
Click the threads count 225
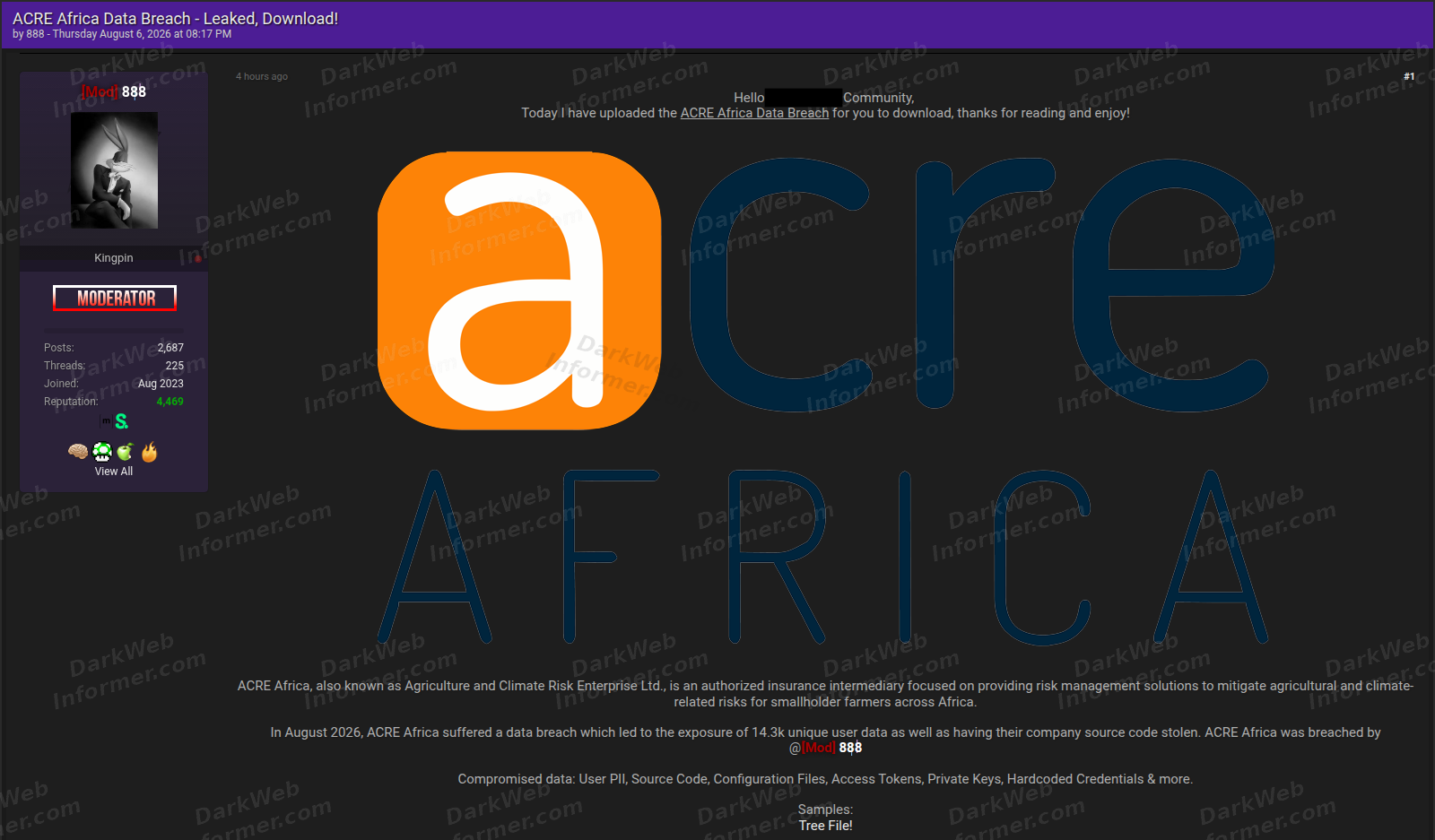point(175,366)
